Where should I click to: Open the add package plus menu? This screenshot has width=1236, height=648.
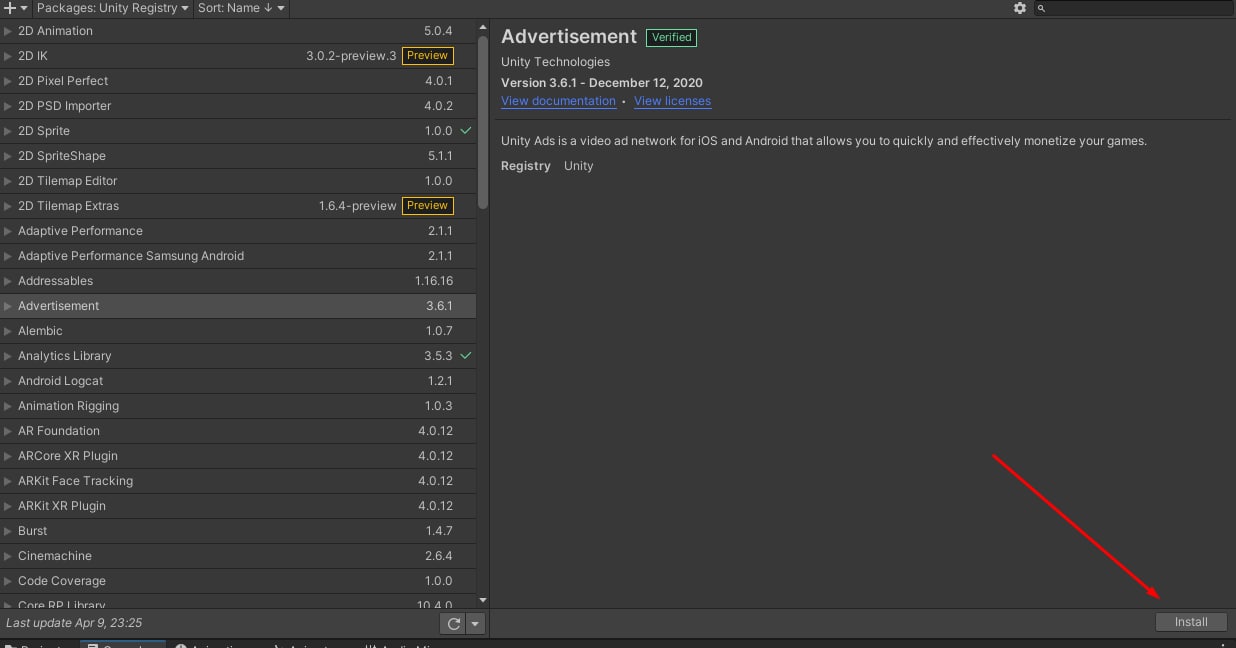(15, 8)
